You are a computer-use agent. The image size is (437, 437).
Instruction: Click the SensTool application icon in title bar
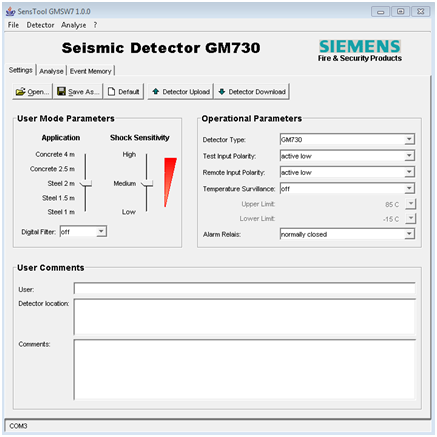11,11
